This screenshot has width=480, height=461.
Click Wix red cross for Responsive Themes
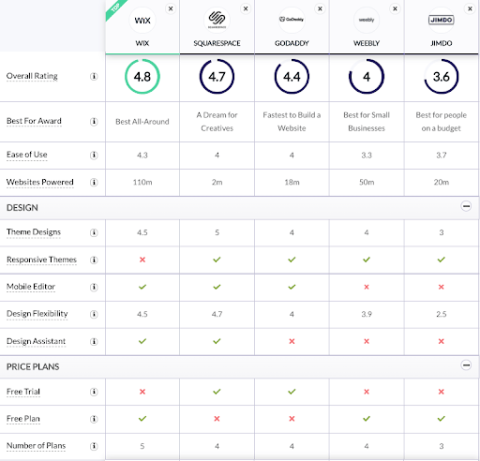142,260
